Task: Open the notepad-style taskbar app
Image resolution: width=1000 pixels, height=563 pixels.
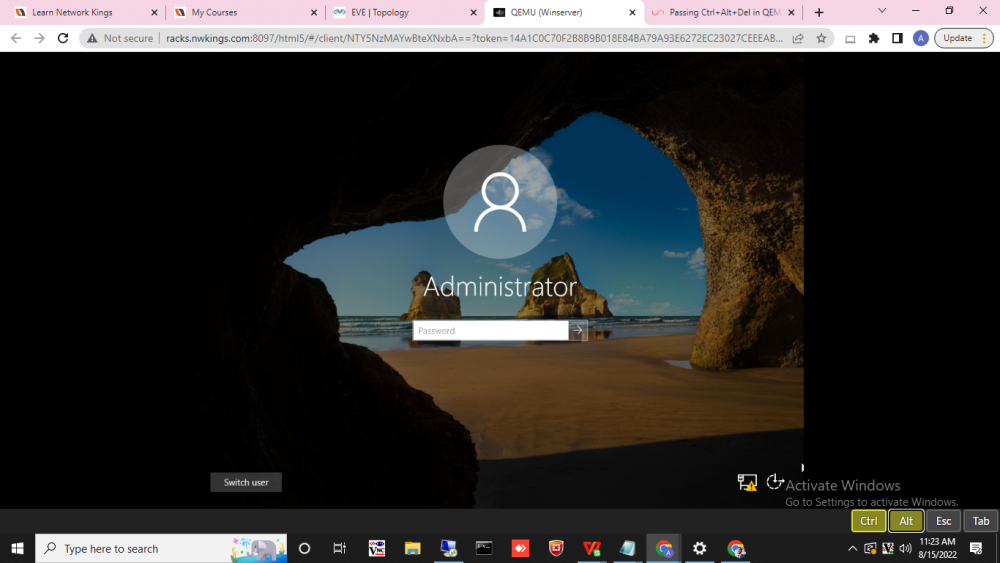Action: coord(628,548)
